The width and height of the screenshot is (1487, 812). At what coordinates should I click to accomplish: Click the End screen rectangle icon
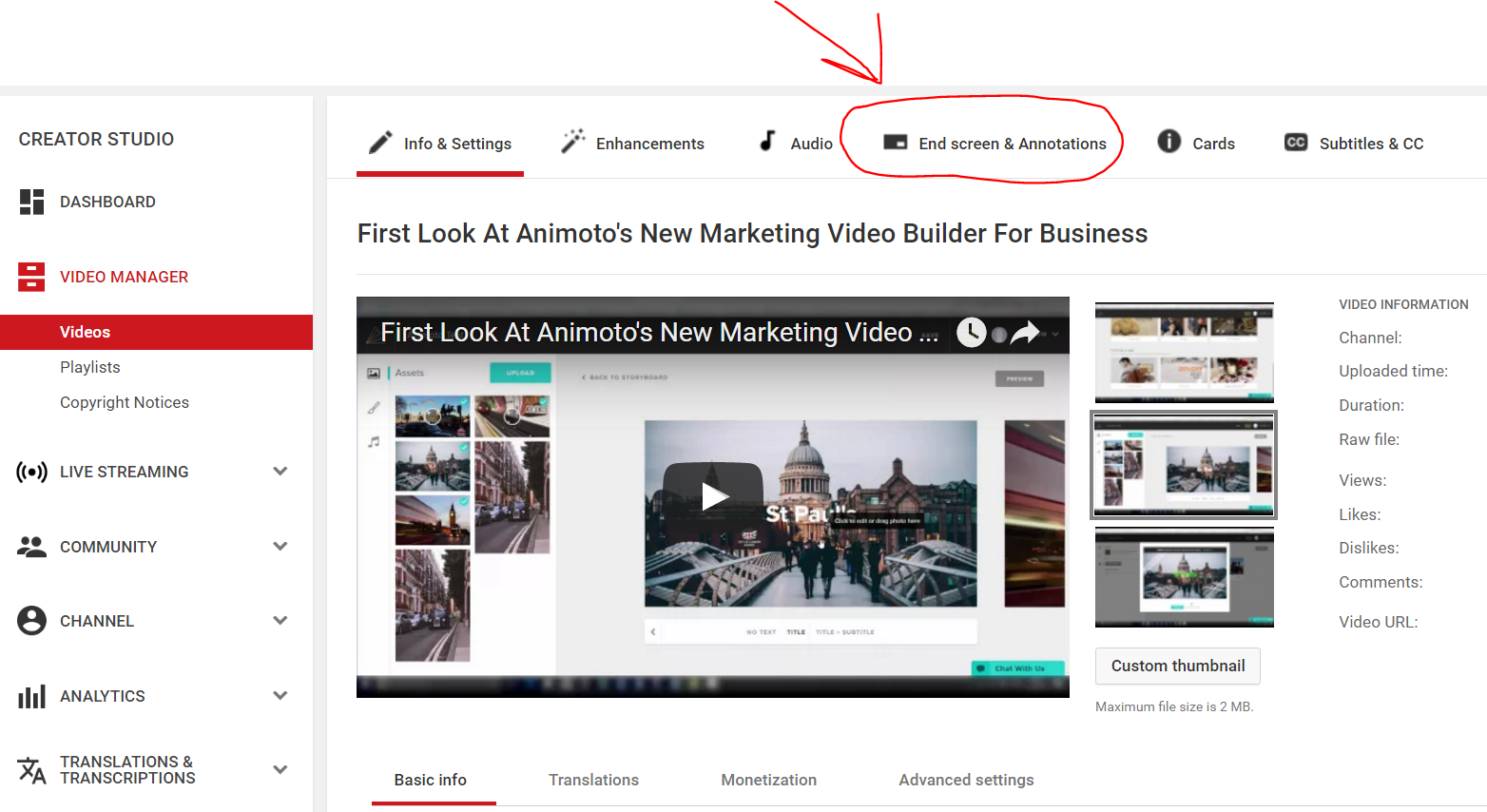(x=895, y=142)
